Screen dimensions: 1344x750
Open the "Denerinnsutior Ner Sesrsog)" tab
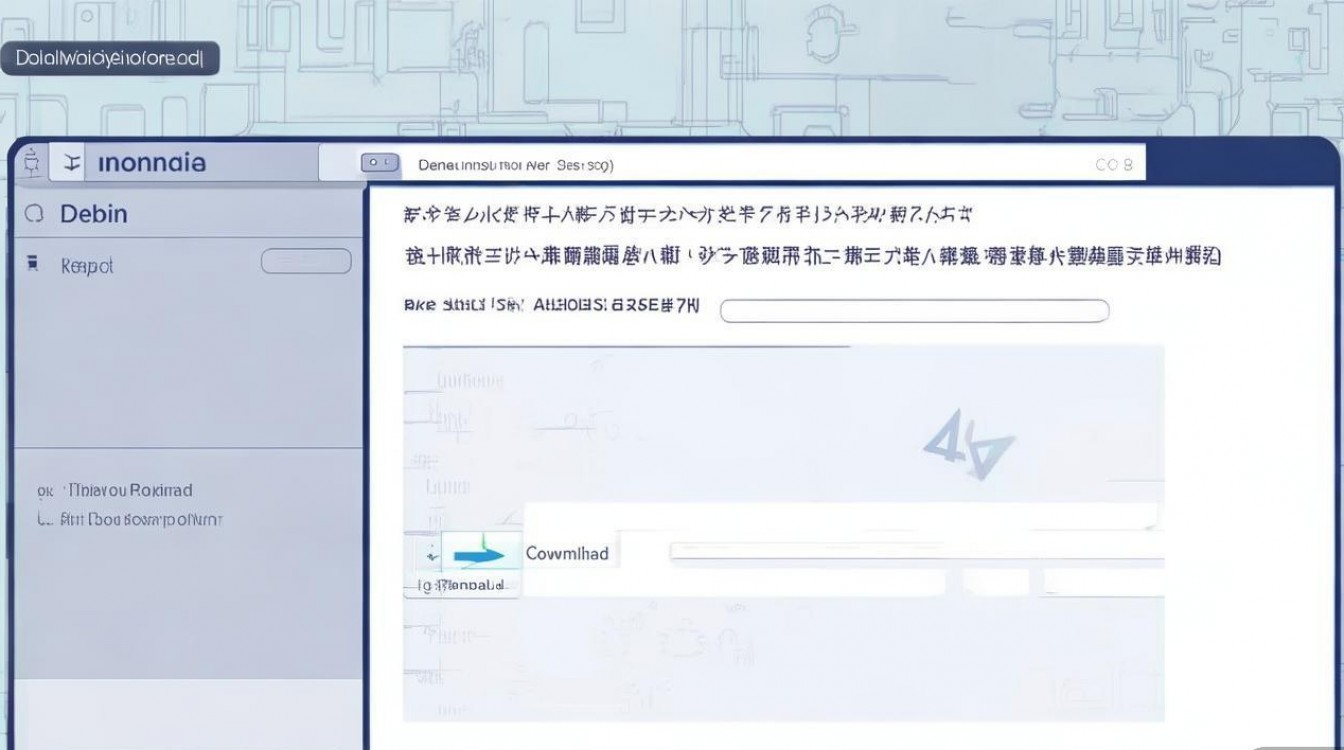(516, 164)
